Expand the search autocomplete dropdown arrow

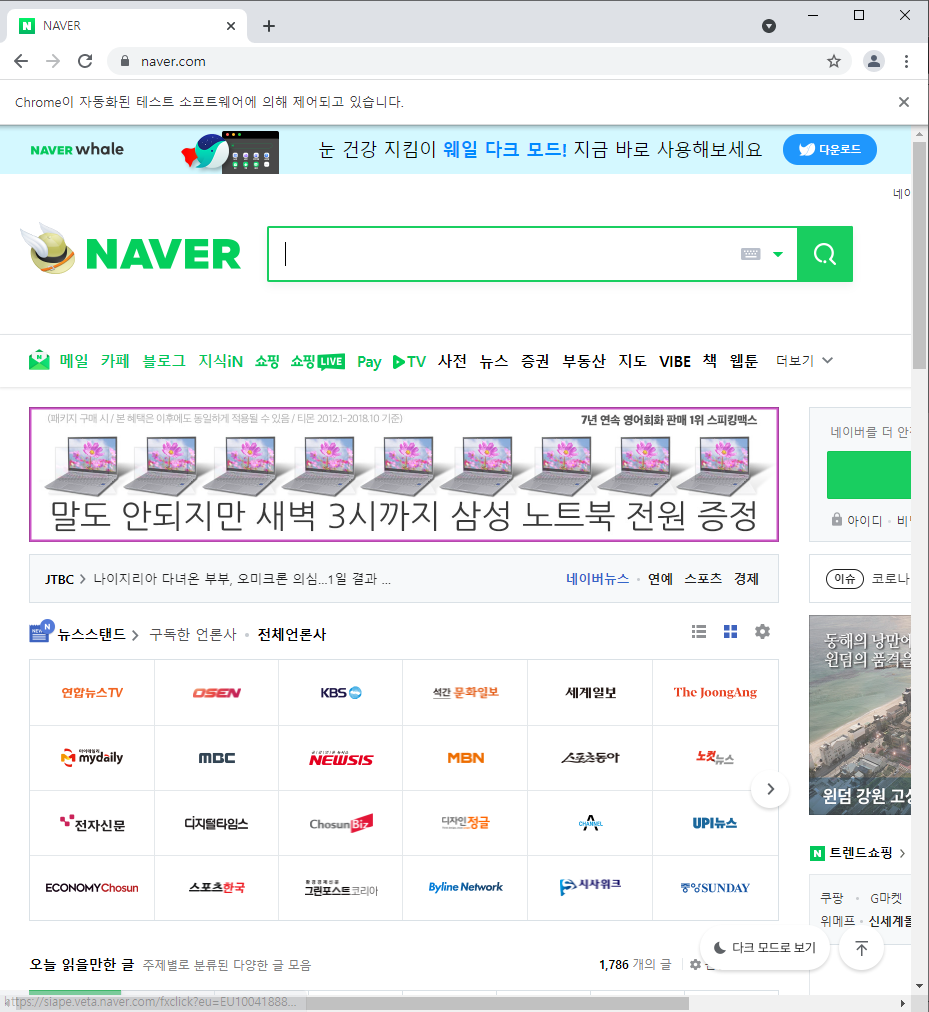(778, 254)
